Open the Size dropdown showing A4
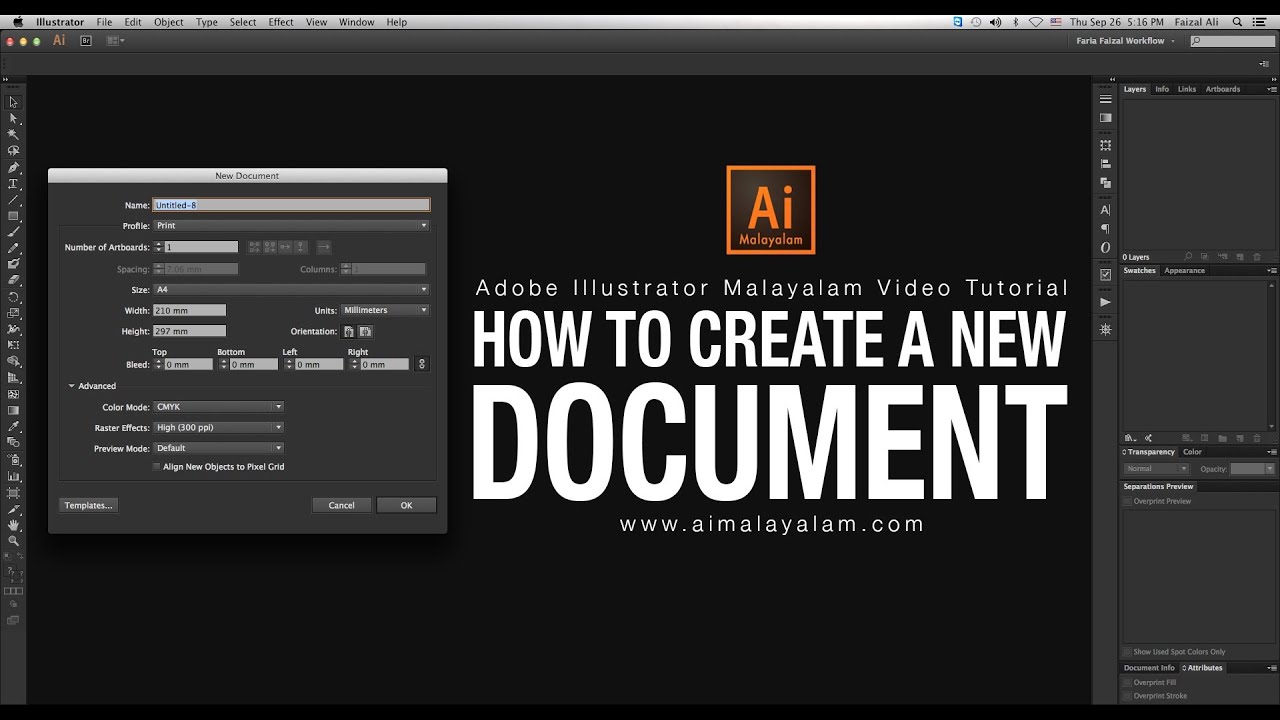 coord(291,290)
